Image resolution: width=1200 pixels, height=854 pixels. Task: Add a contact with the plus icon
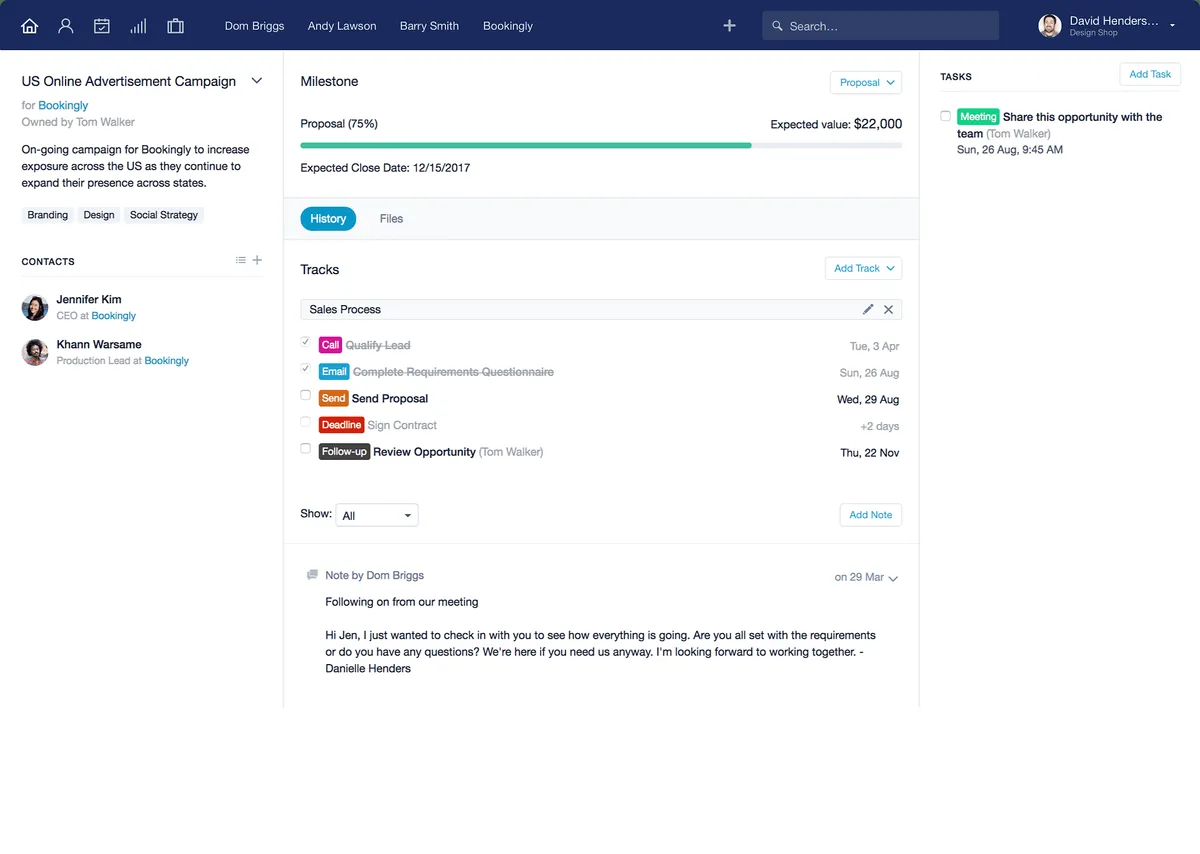257,261
